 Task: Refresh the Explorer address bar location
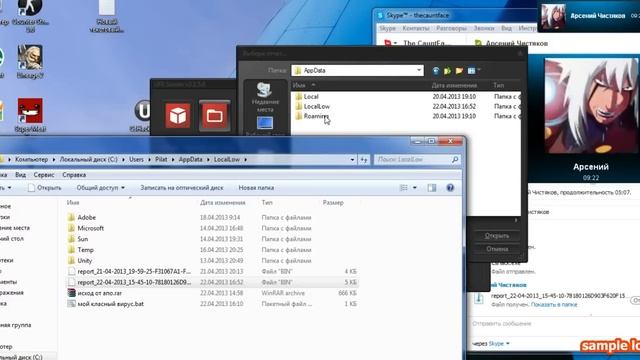pos(364,160)
